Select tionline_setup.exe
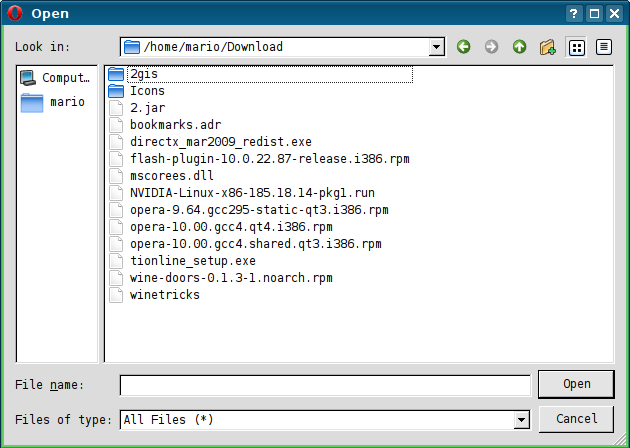This screenshot has width=630, height=448. (182, 261)
